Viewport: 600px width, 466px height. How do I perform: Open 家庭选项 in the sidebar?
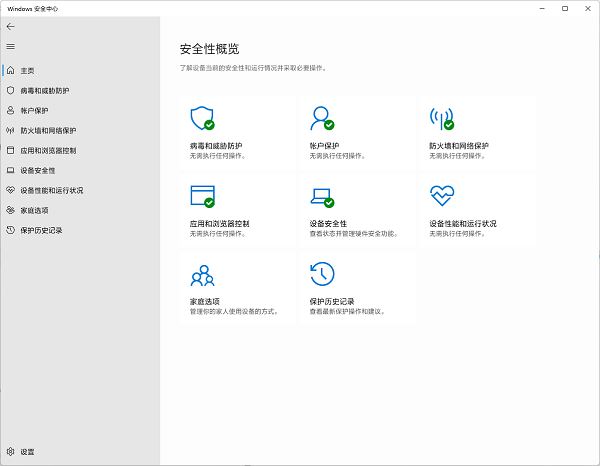[34, 210]
